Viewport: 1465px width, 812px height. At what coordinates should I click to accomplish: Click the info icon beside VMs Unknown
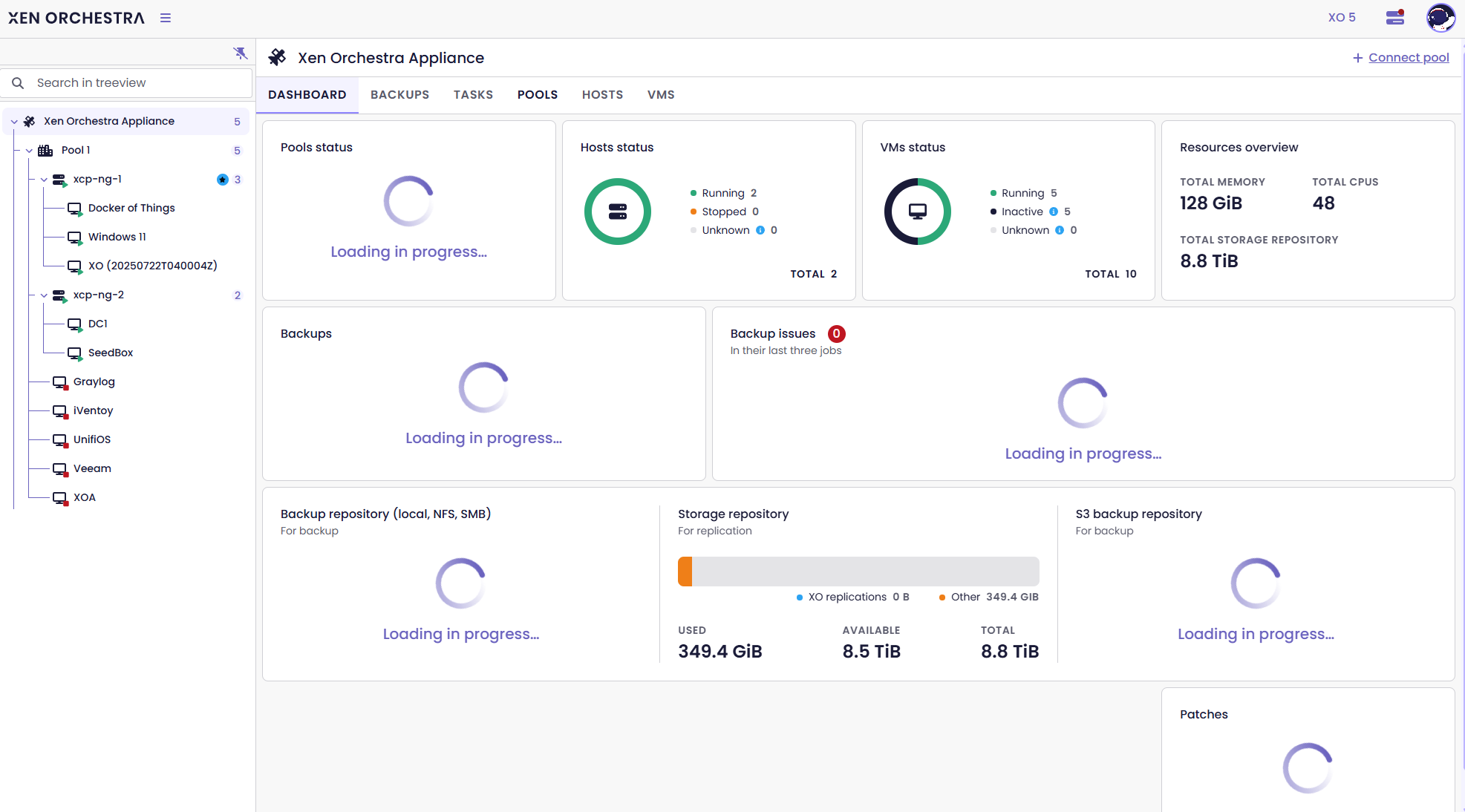point(1060,230)
